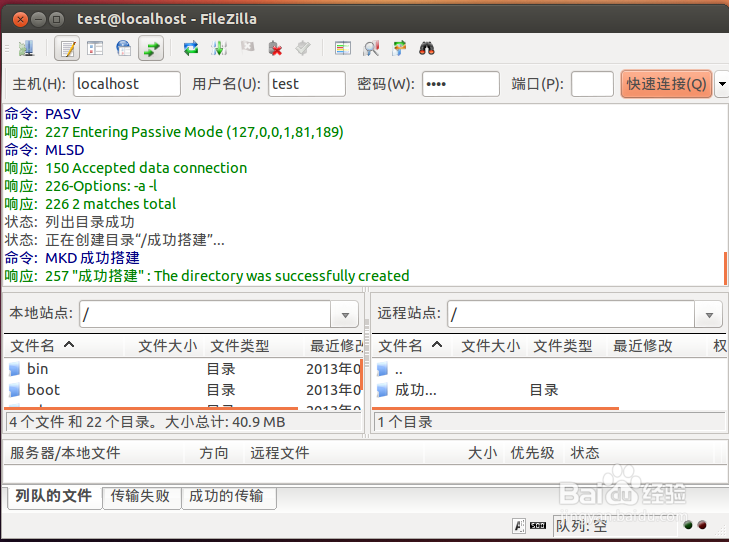The width and height of the screenshot is (729, 542).
Task: Sort local files by 文件名 column
Action: click(64, 346)
